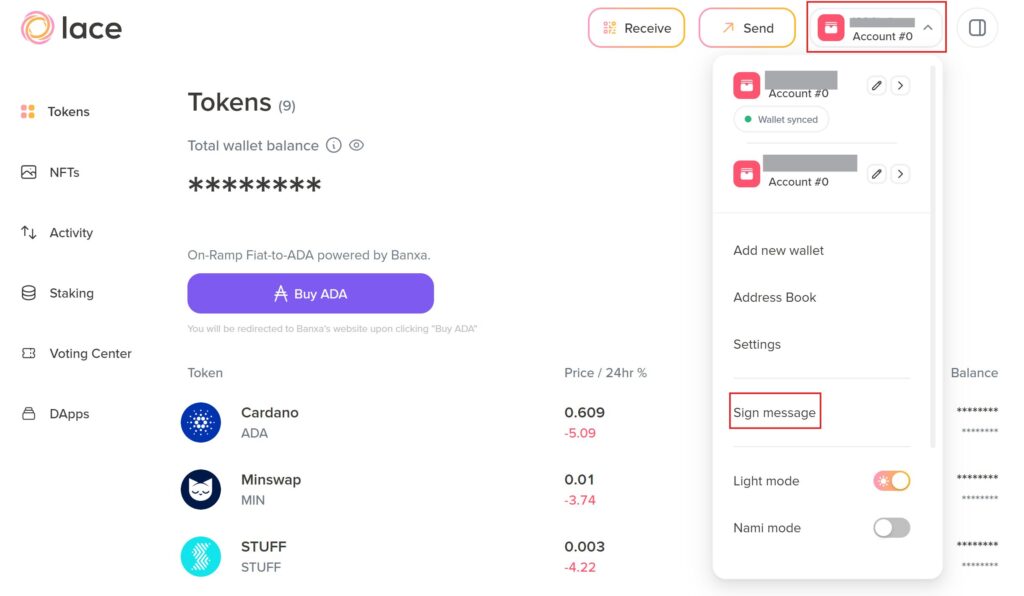Click the Cardano ADA token icon
1024x596 pixels.
click(201, 422)
